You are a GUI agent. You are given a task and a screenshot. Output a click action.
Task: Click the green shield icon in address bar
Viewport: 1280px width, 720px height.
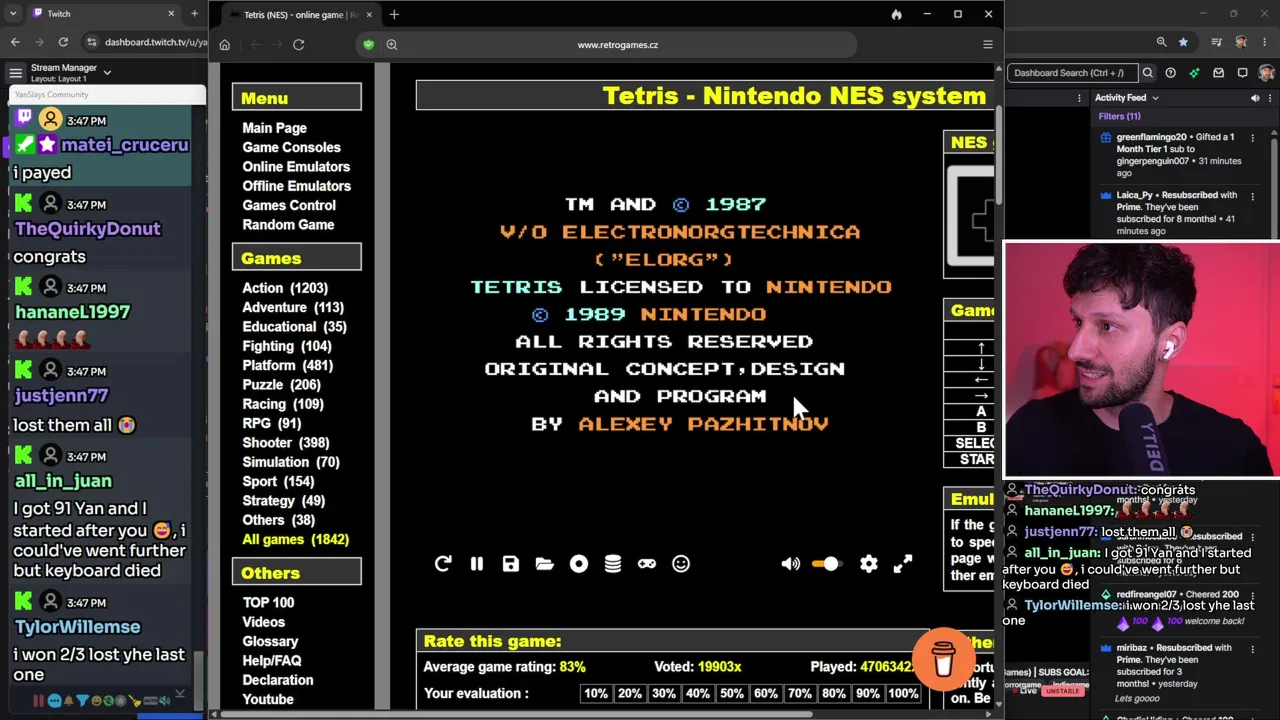pyautogui.click(x=369, y=45)
